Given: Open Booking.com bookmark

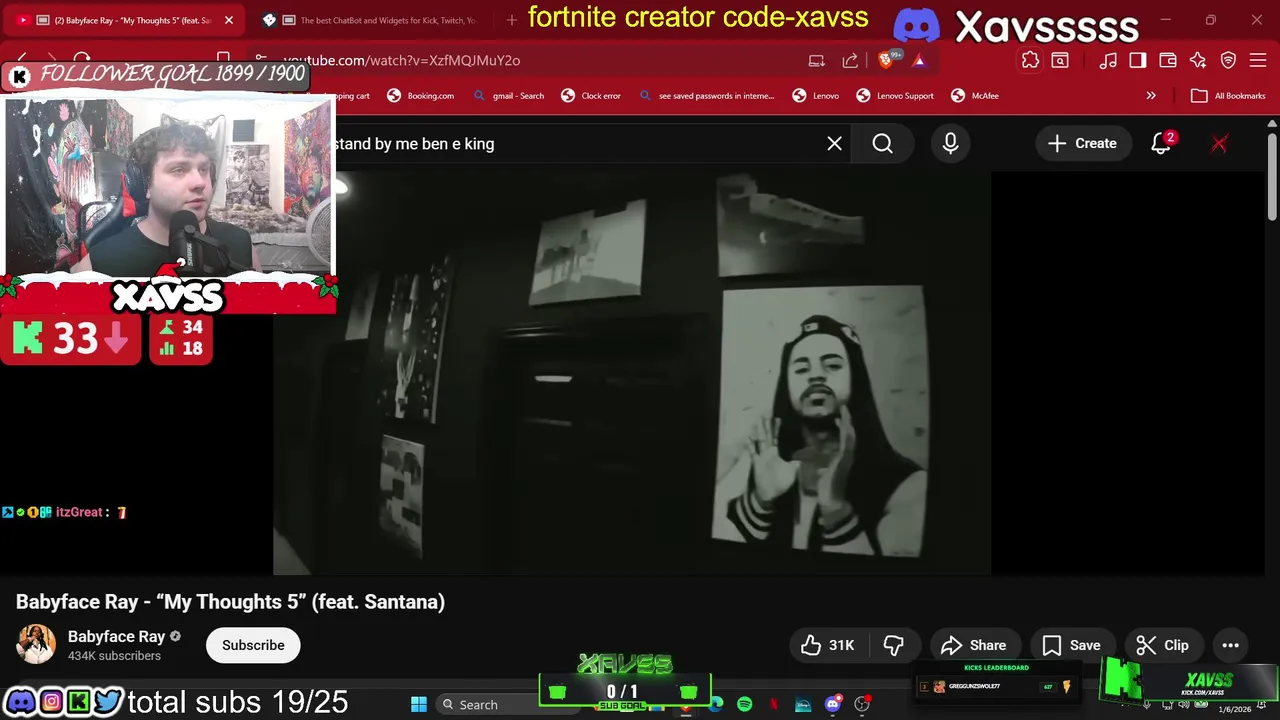Looking at the screenshot, I should [420, 96].
